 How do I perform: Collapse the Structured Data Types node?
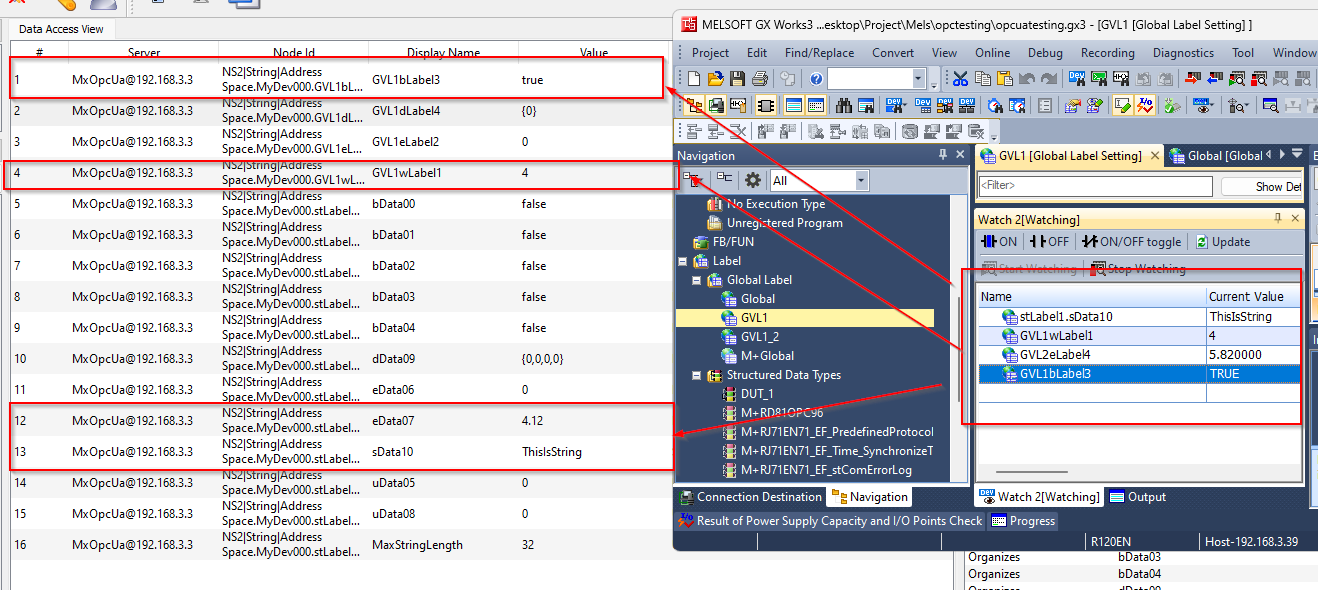click(698, 375)
